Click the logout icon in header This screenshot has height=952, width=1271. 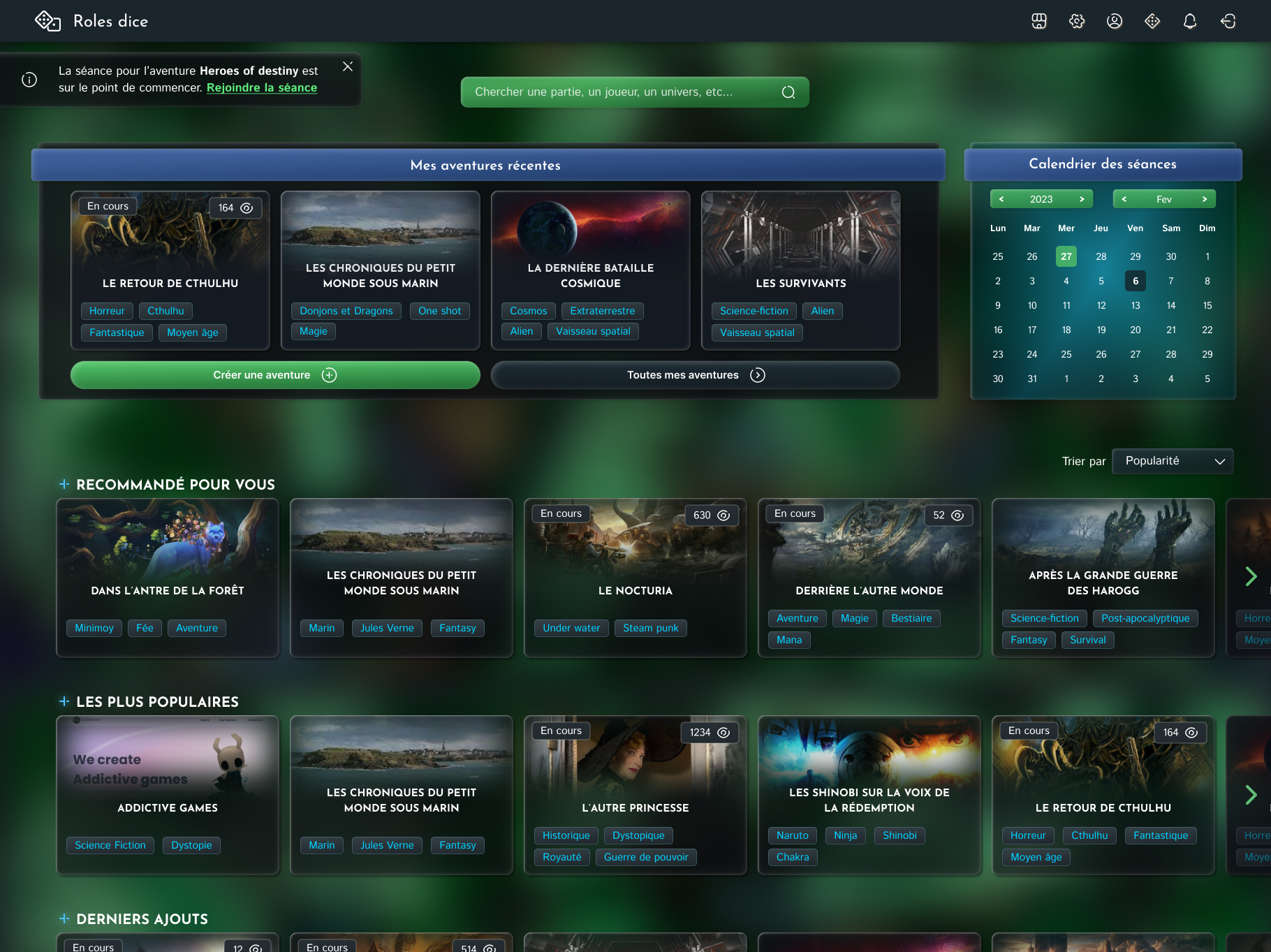point(1228,21)
